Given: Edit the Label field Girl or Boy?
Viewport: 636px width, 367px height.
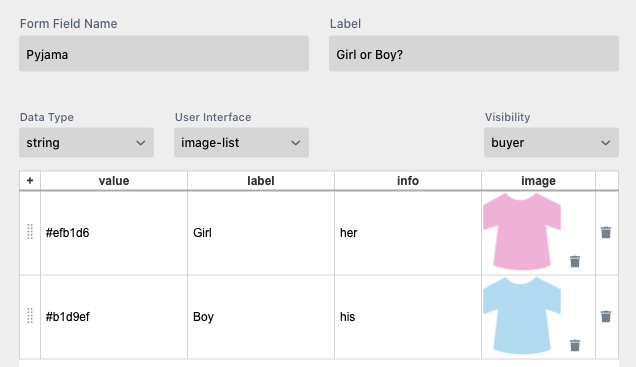Looking at the screenshot, I should point(474,54).
